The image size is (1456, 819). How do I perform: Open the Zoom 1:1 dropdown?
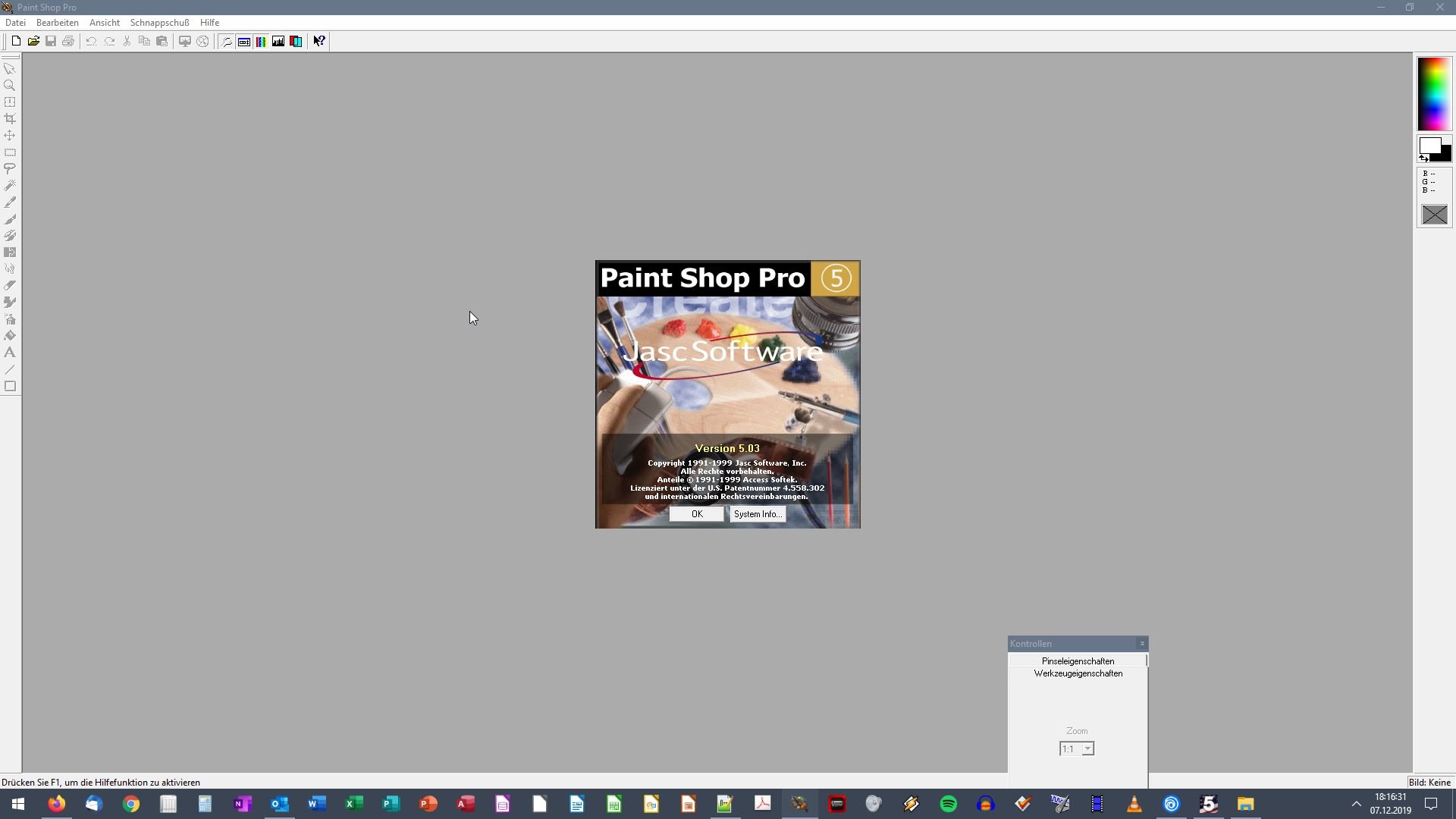(1087, 749)
